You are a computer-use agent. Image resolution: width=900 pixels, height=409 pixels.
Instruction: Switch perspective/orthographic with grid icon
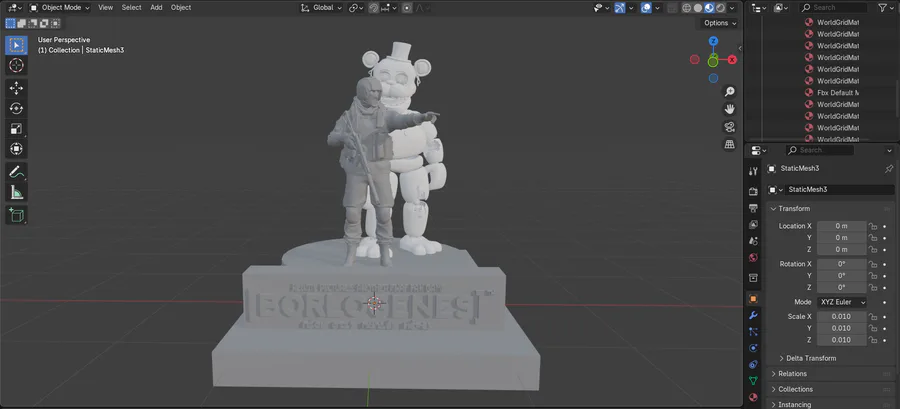pos(730,145)
